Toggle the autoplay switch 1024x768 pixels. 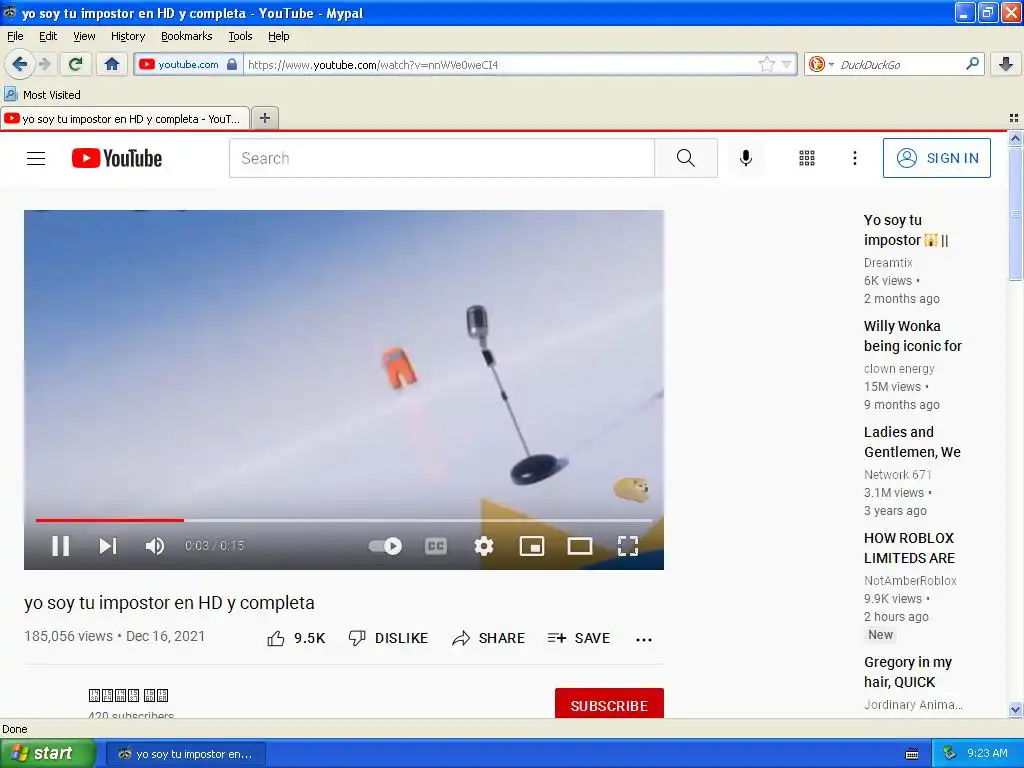tap(385, 546)
